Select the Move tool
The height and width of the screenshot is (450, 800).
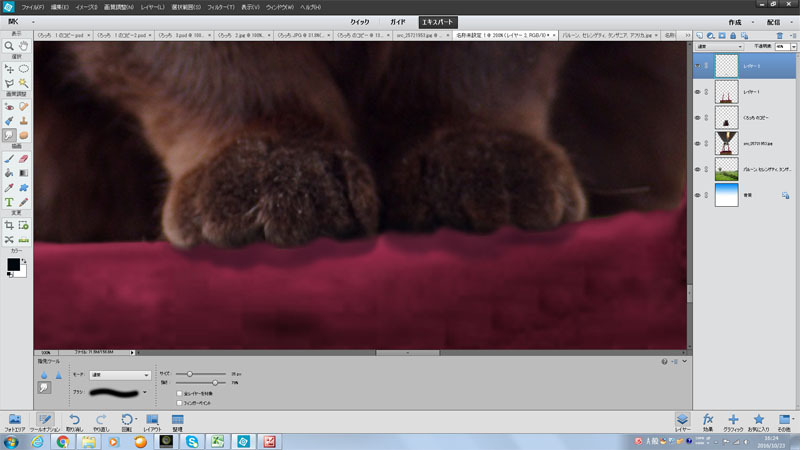pyautogui.click(x=9, y=69)
